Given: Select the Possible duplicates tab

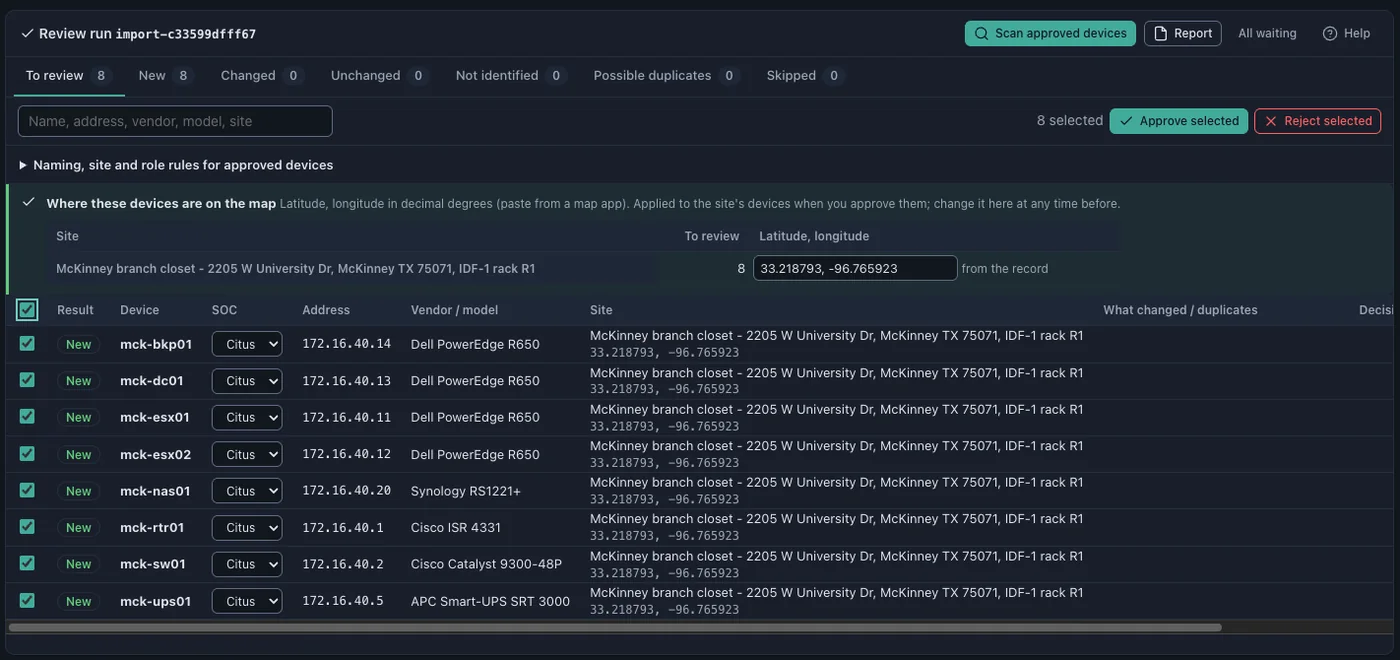Looking at the screenshot, I should (x=666, y=76).
